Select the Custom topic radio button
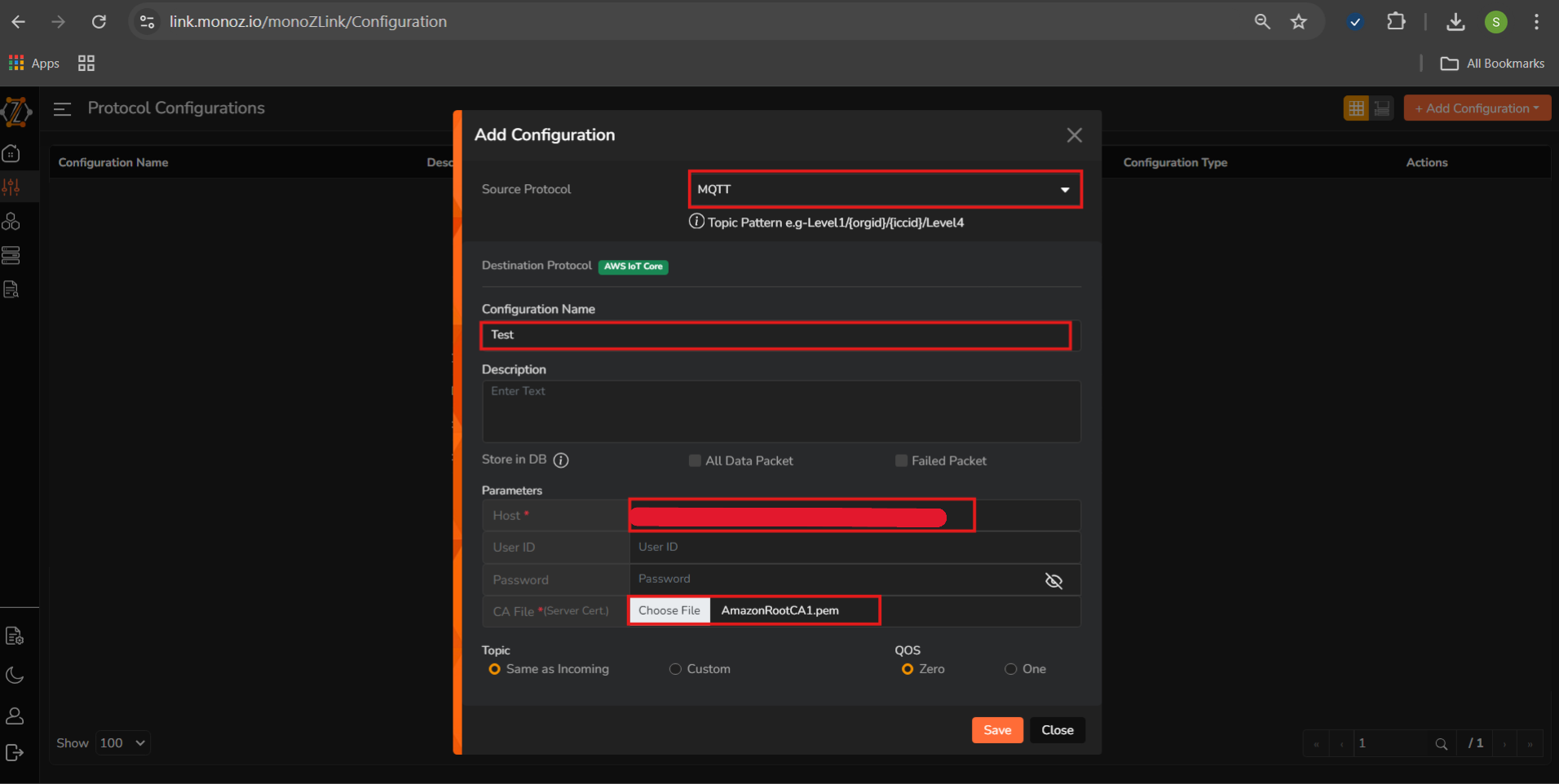1559x784 pixels. pos(675,669)
